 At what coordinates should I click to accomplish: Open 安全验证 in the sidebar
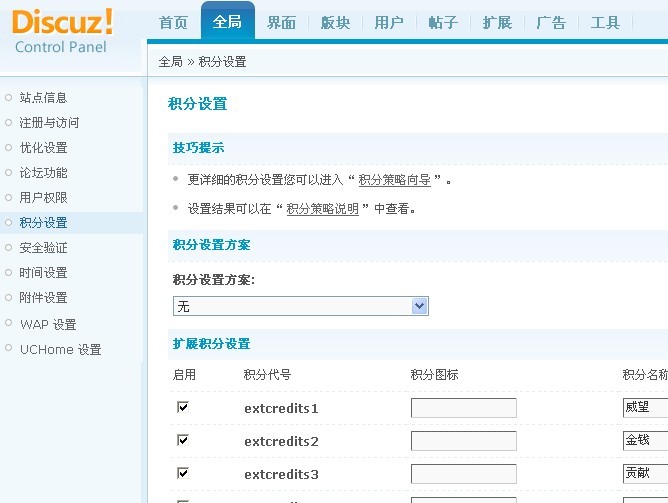tap(43, 247)
